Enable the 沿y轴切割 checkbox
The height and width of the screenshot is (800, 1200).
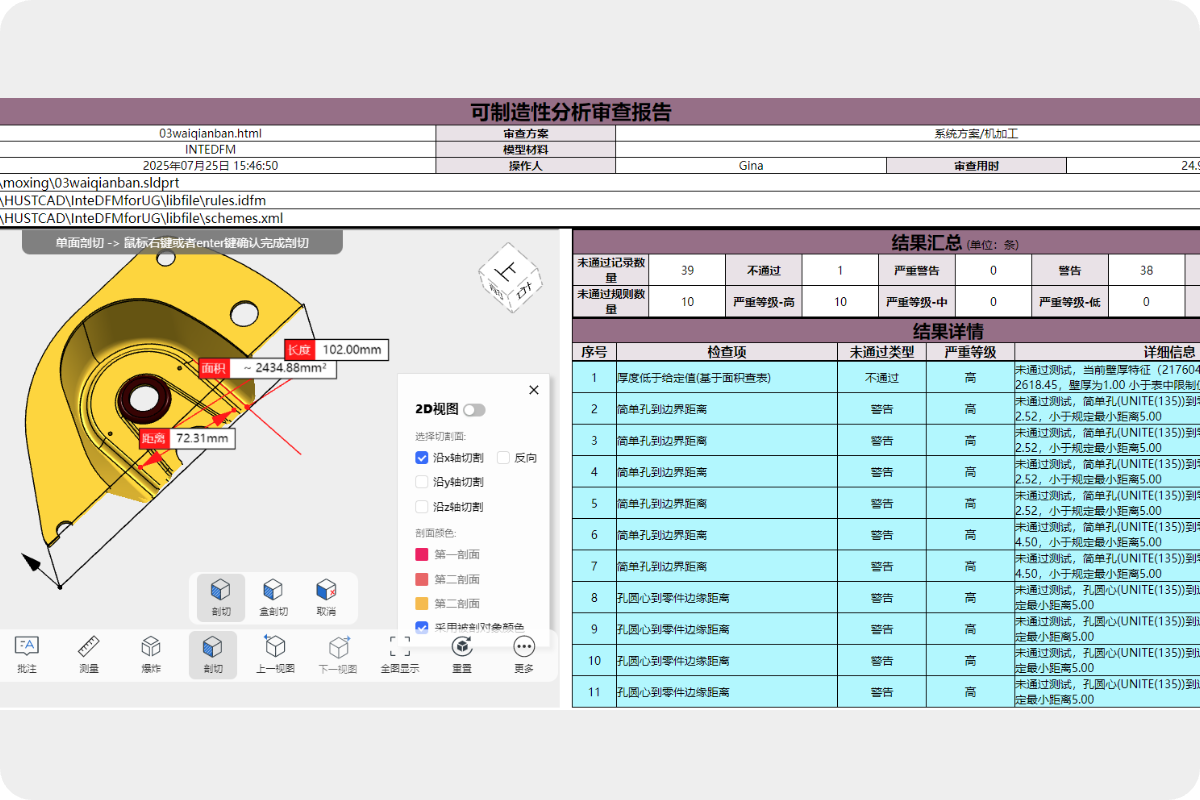pyautogui.click(x=422, y=482)
